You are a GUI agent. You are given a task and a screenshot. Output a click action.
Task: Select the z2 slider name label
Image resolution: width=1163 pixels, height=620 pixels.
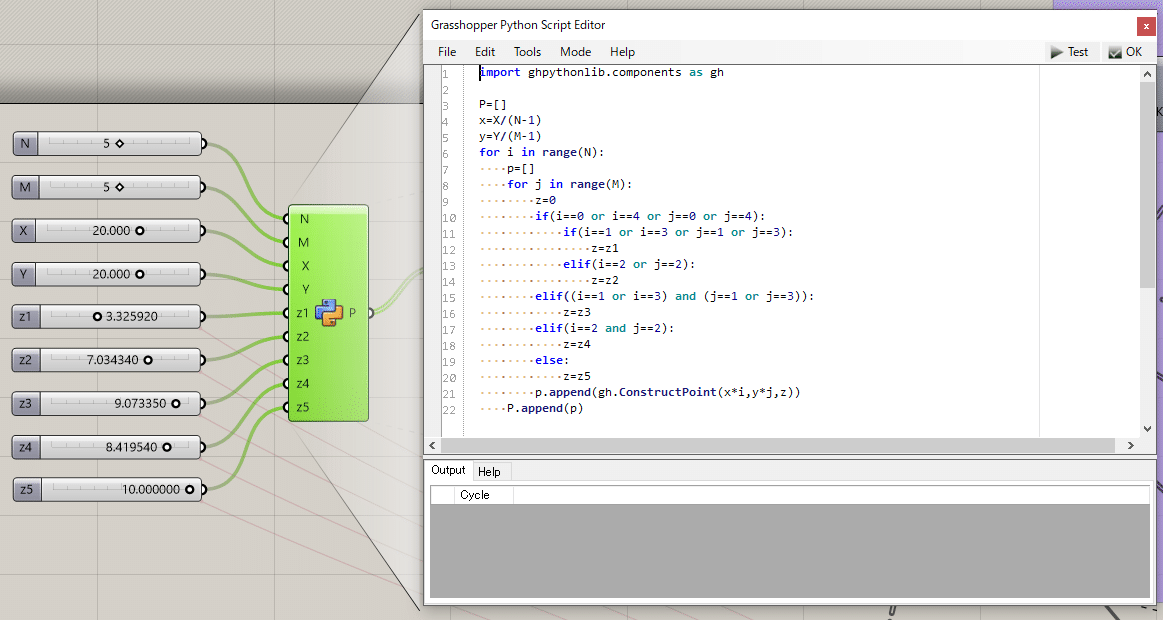click(x=26, y=360)
